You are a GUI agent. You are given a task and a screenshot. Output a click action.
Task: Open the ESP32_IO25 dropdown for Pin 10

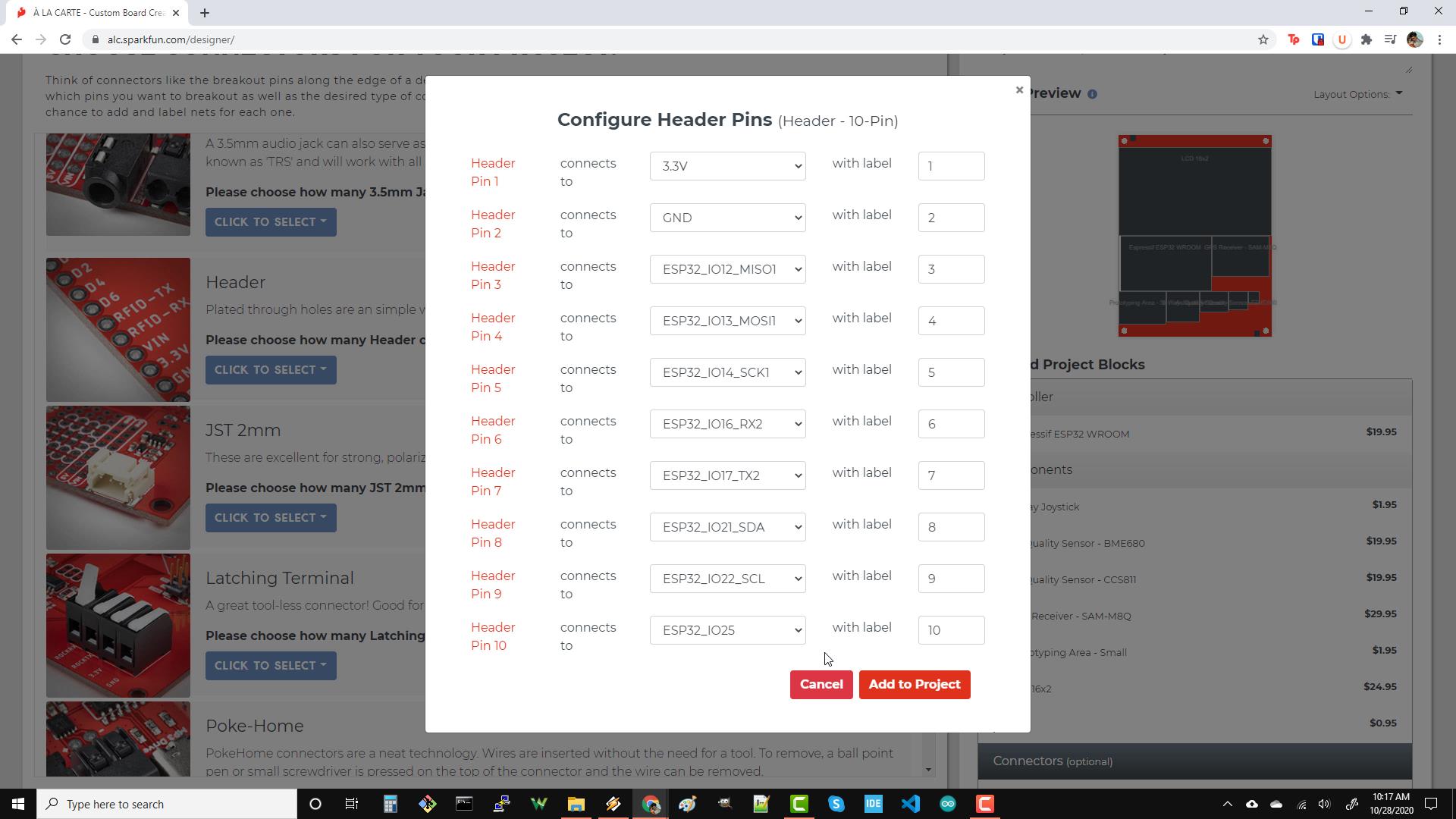click(727, 630)
